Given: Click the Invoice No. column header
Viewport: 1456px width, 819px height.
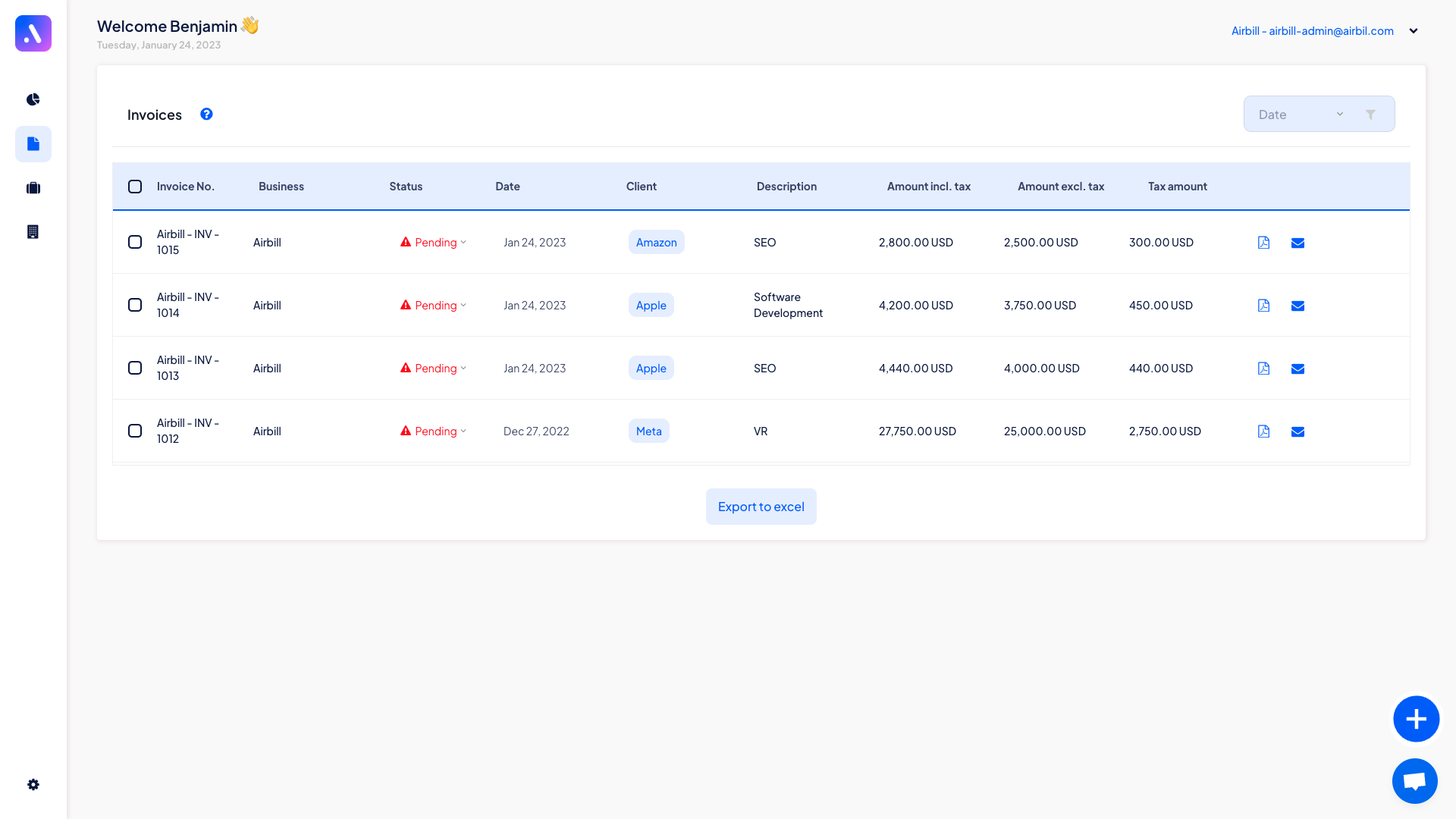Looking at the screenshot, I should [x=186, y=187].
